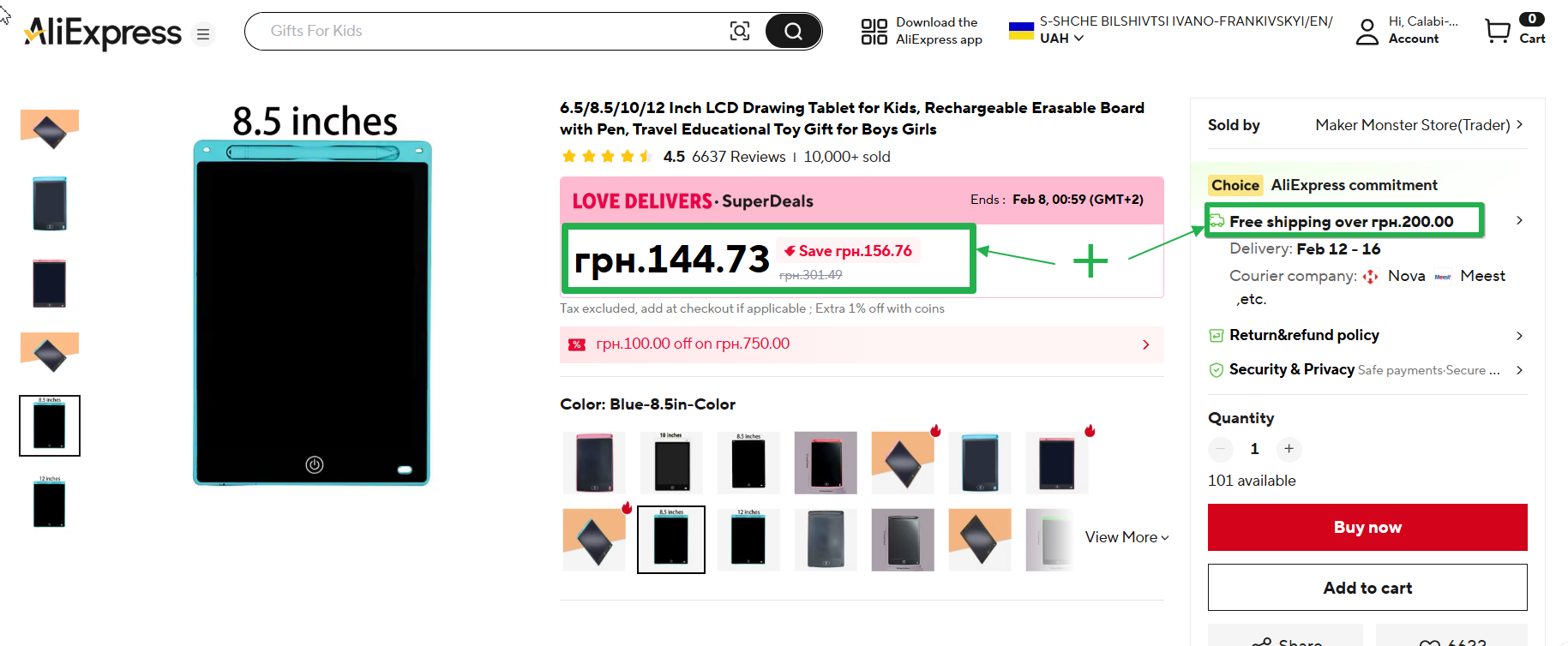Image resolution: width=1568 pixels, height=646 pixels.
Task: Click the Gifts For Kids search field
Action: coord(489,32)
